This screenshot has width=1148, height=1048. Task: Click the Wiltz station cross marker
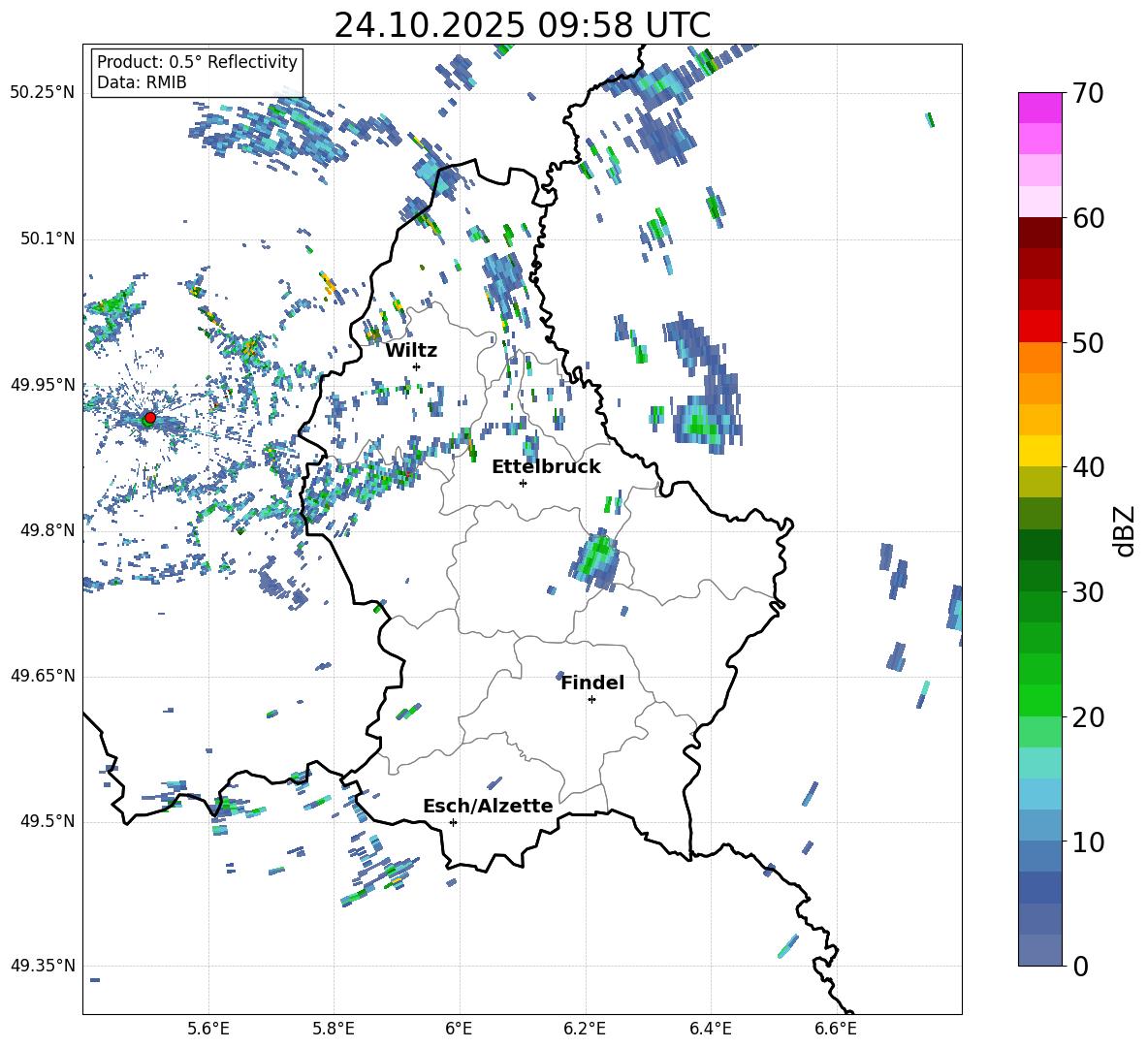417,366
